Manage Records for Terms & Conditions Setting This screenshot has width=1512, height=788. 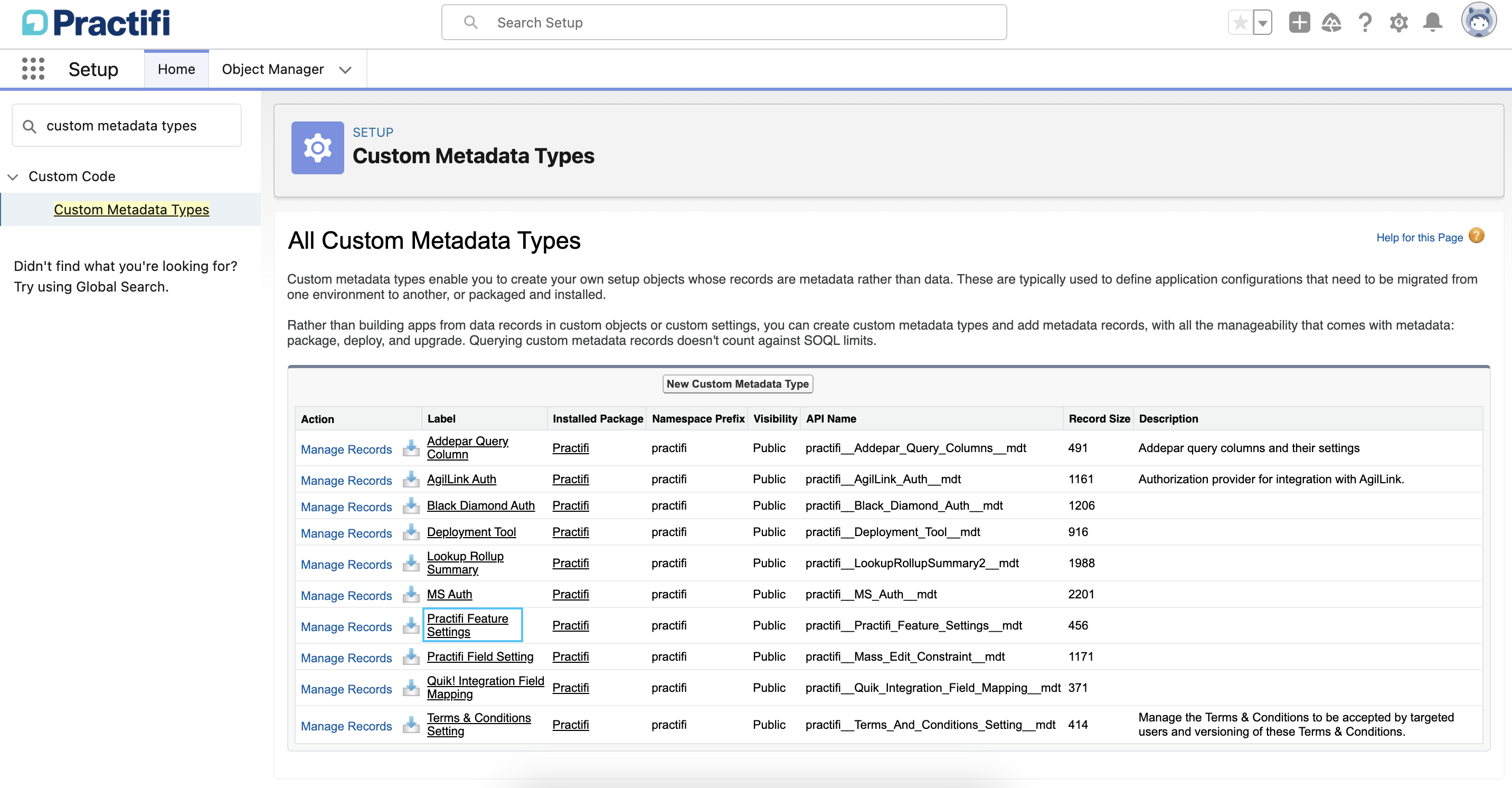pyautogui.click(x=346, y=726)
